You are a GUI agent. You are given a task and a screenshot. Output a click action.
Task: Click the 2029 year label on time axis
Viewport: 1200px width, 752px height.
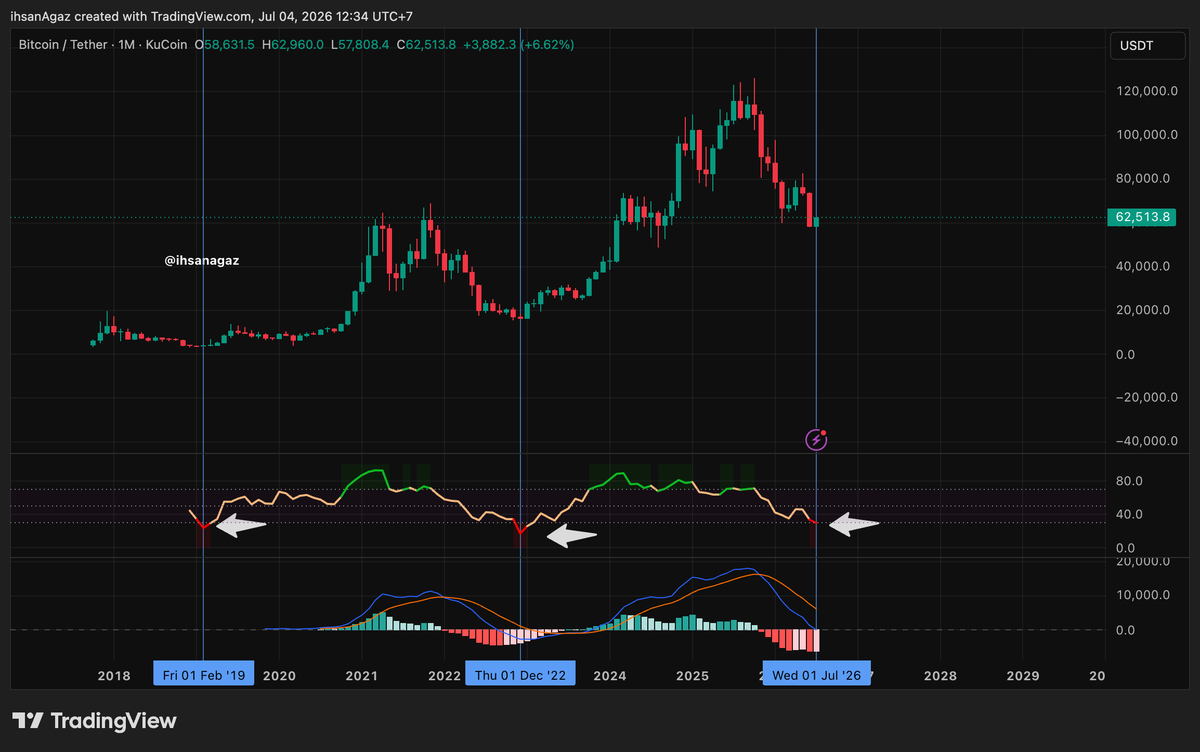click(x=1022, y=676)
